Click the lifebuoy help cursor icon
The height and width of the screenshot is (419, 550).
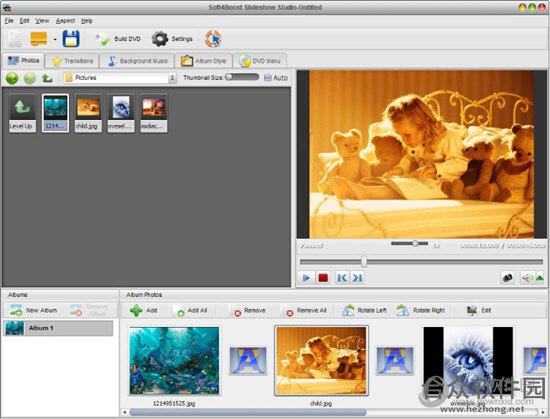(214, 39)
